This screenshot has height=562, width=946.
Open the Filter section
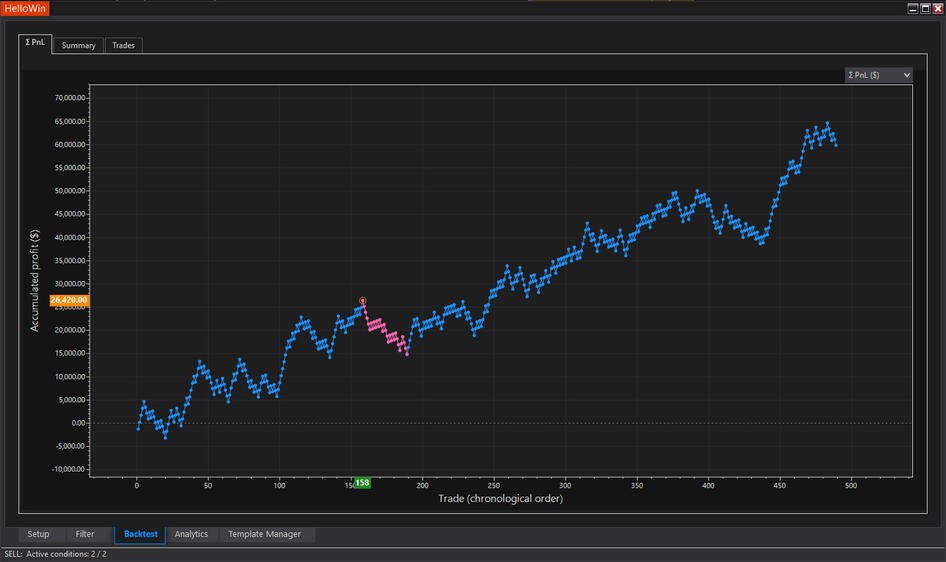pos(85,534)
